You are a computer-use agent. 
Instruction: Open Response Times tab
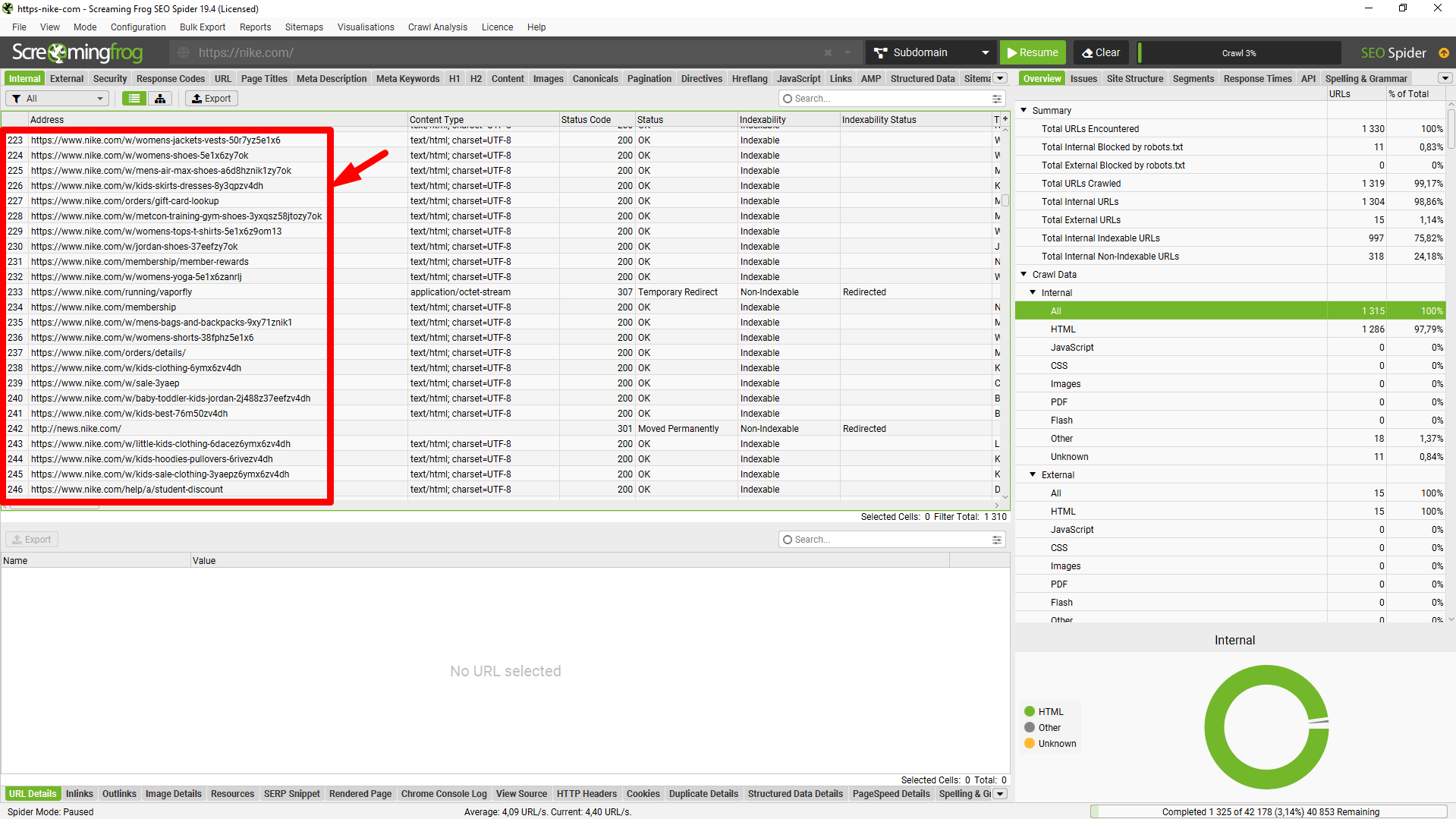click(x=1257, y=78)
